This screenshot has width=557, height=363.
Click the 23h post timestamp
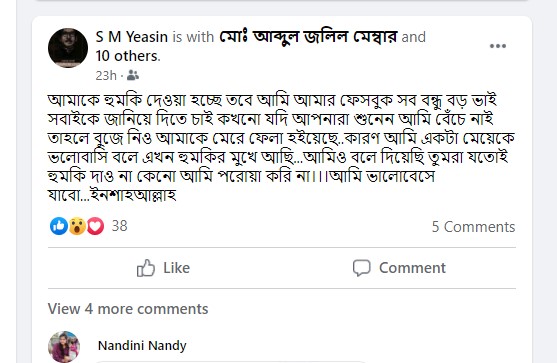tap(106, 75)
